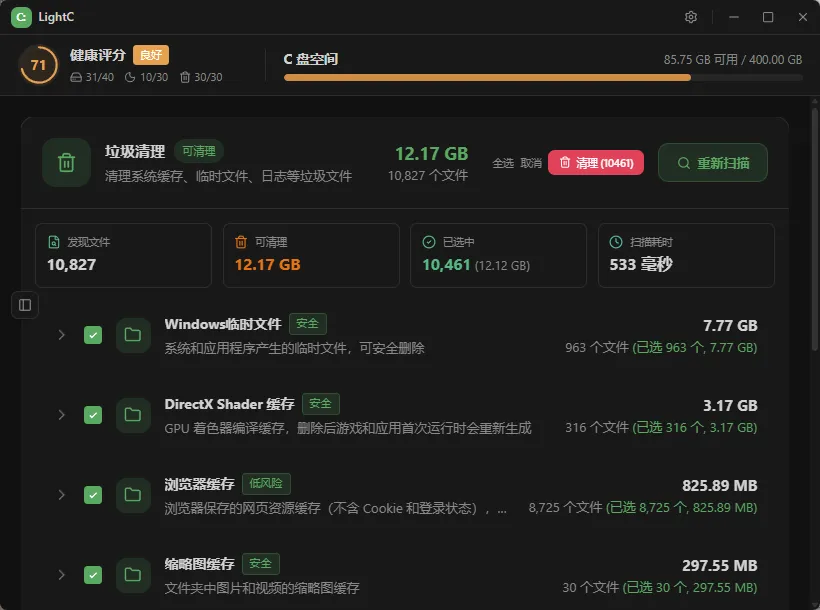Click the C 盘空间 label
The height and width of the screenshot is (610, 820).
click(311, 59)
